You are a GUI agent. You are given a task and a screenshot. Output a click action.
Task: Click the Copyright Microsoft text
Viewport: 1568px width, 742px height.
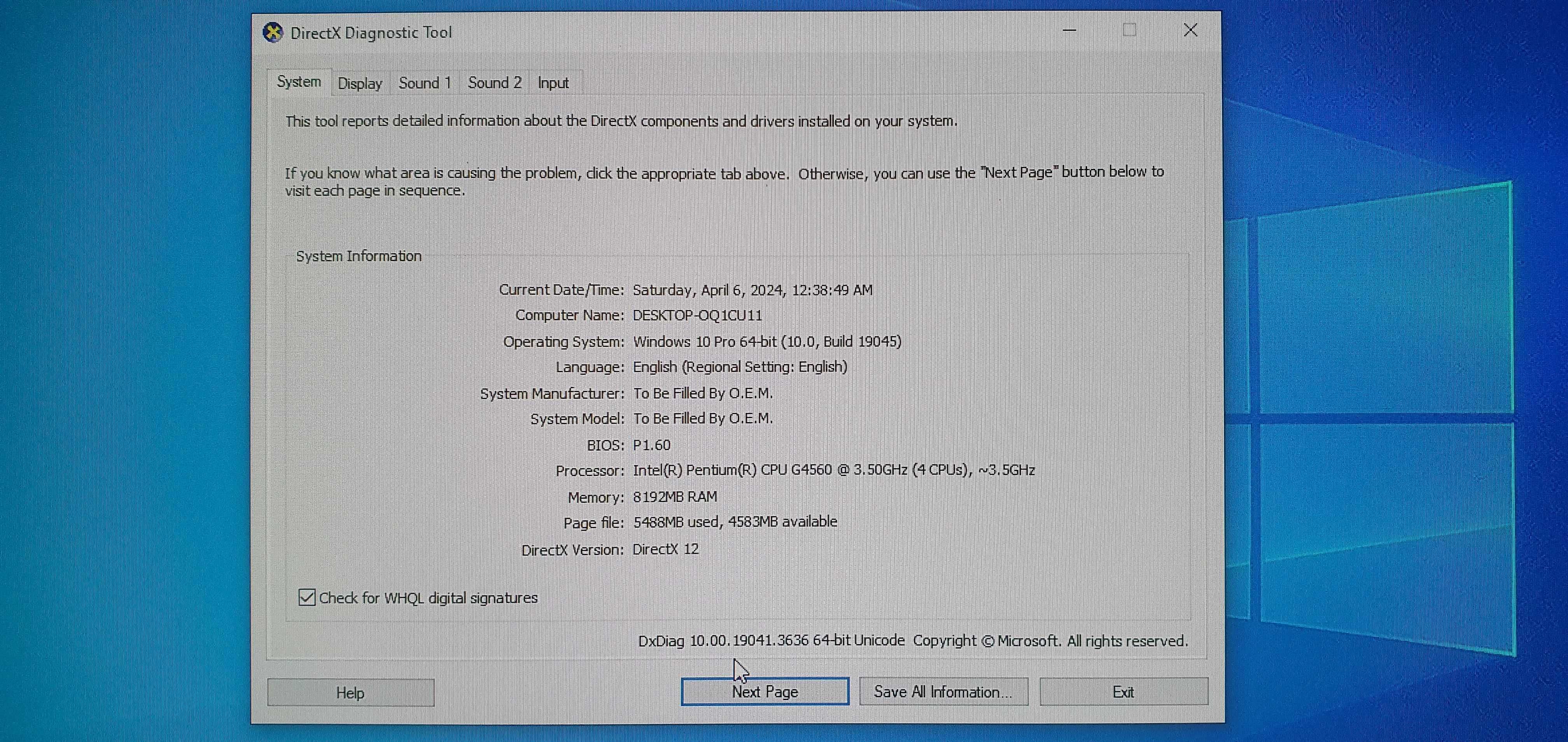tap(1051, 640)
